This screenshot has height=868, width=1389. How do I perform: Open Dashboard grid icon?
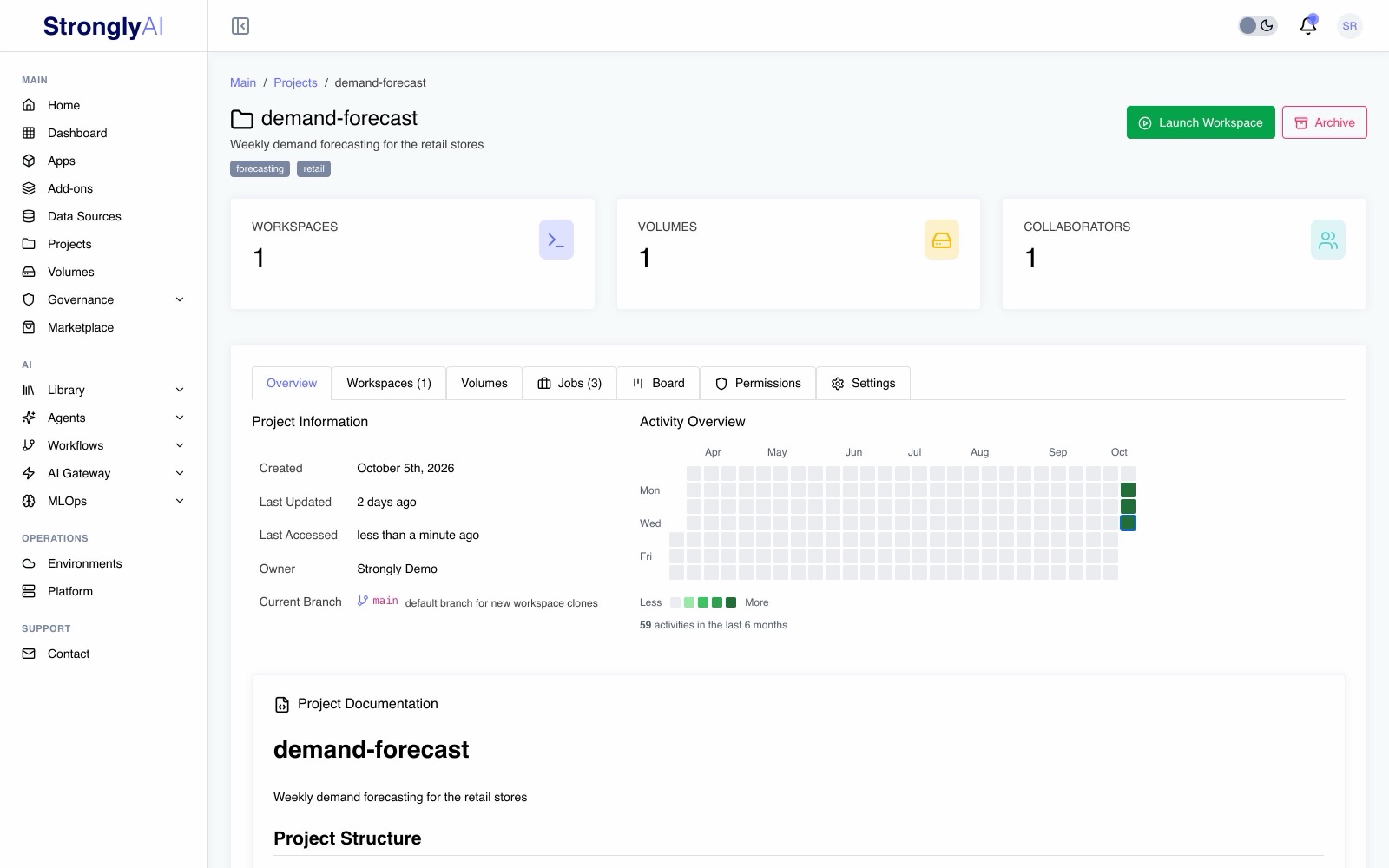coord(29,133)
